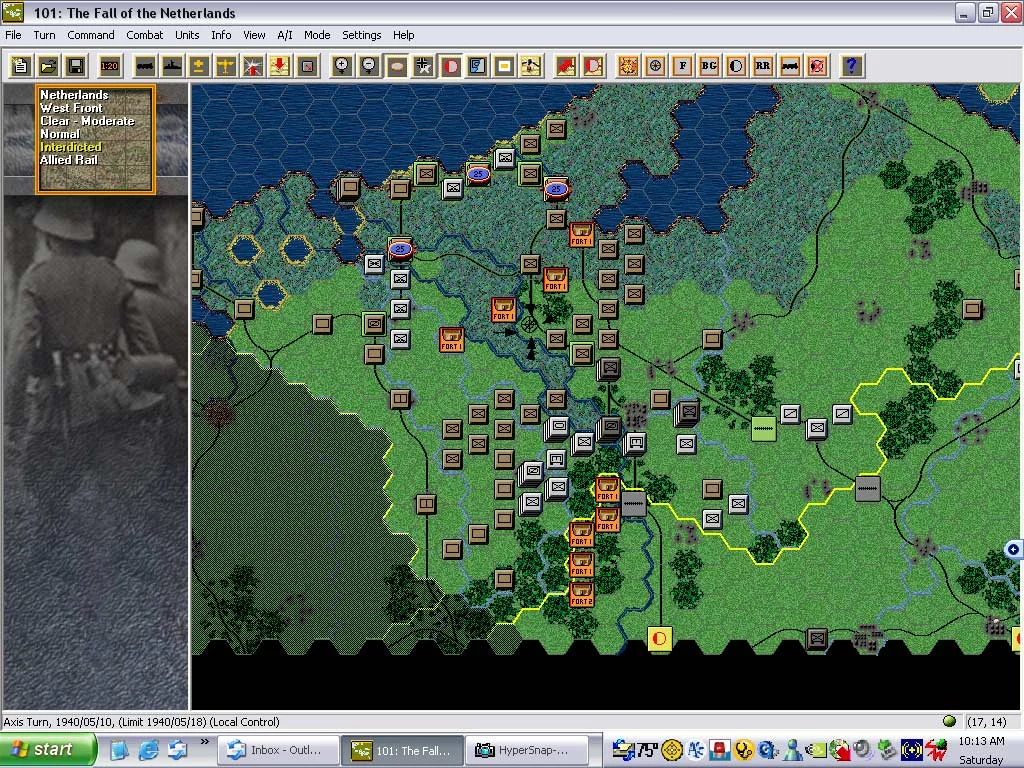
Task: Open the A/I menu
Action: pos(285,35)
